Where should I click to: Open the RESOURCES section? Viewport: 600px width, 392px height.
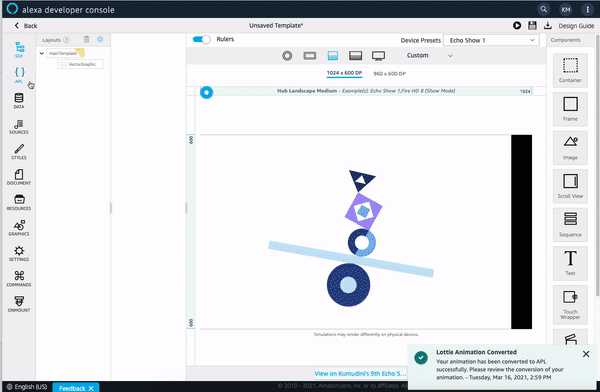[x=19, y=203]
